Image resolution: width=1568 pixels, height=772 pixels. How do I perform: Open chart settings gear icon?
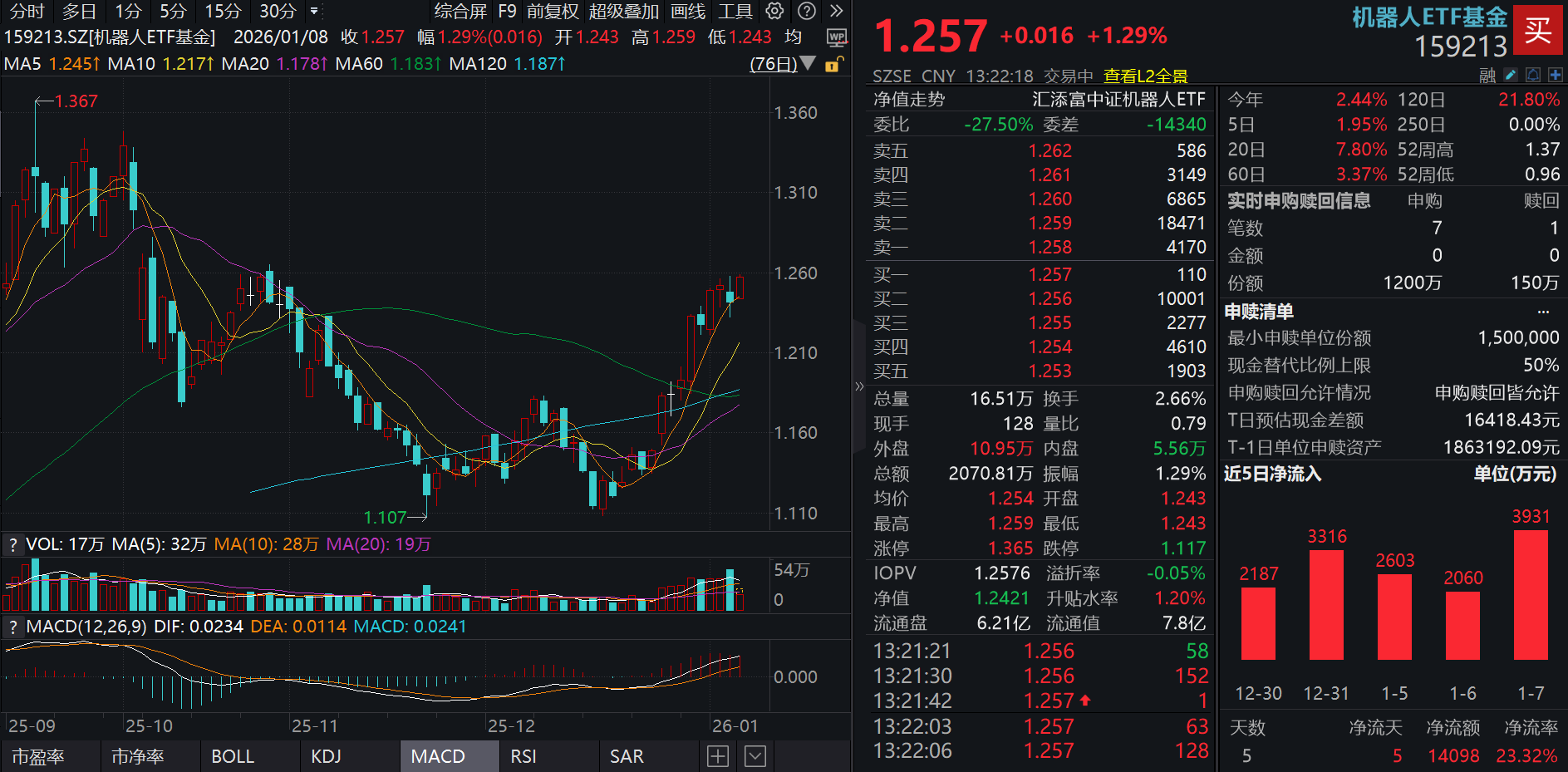tap(774, 11)
